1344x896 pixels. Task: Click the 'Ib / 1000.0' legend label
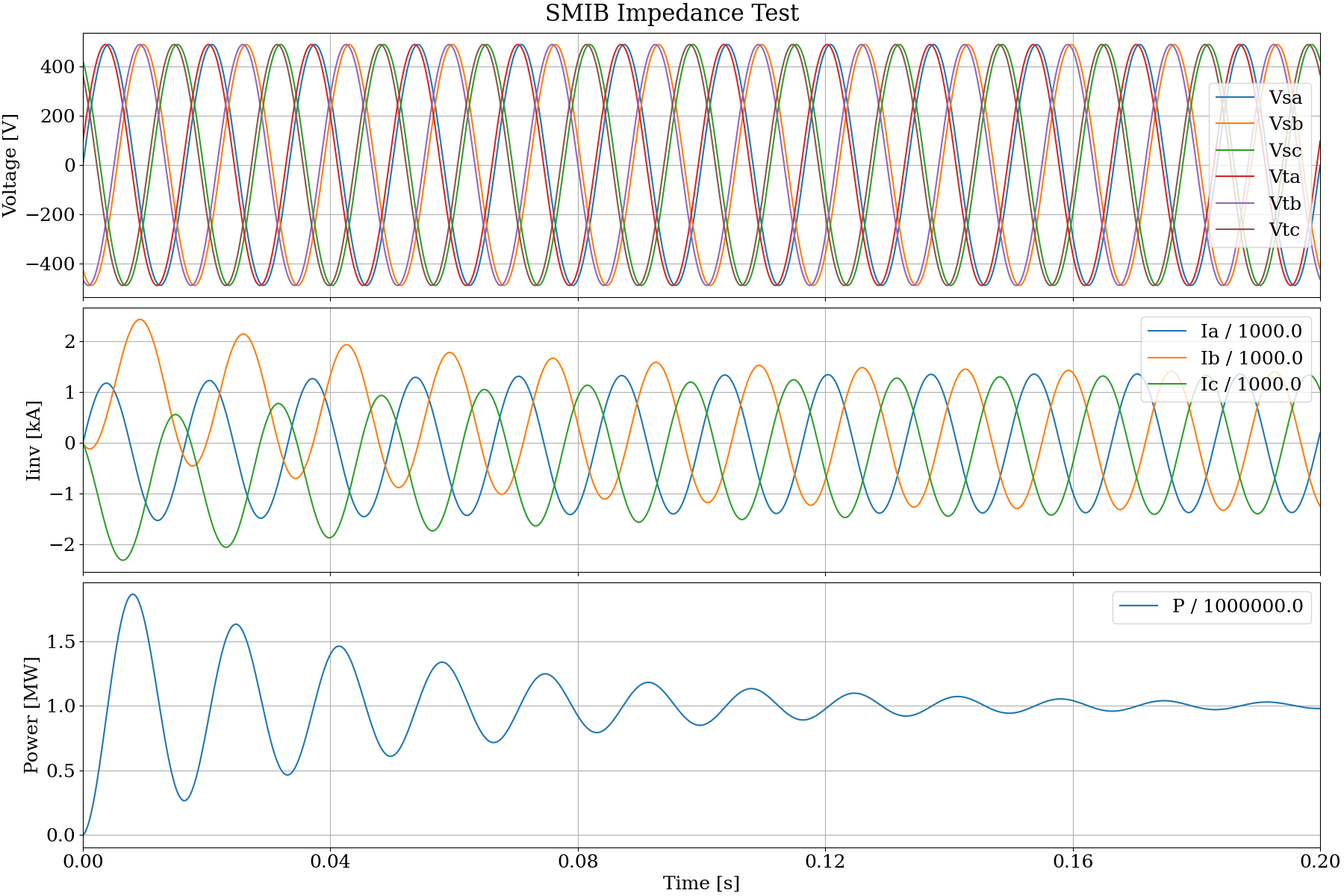[1251, 358]
